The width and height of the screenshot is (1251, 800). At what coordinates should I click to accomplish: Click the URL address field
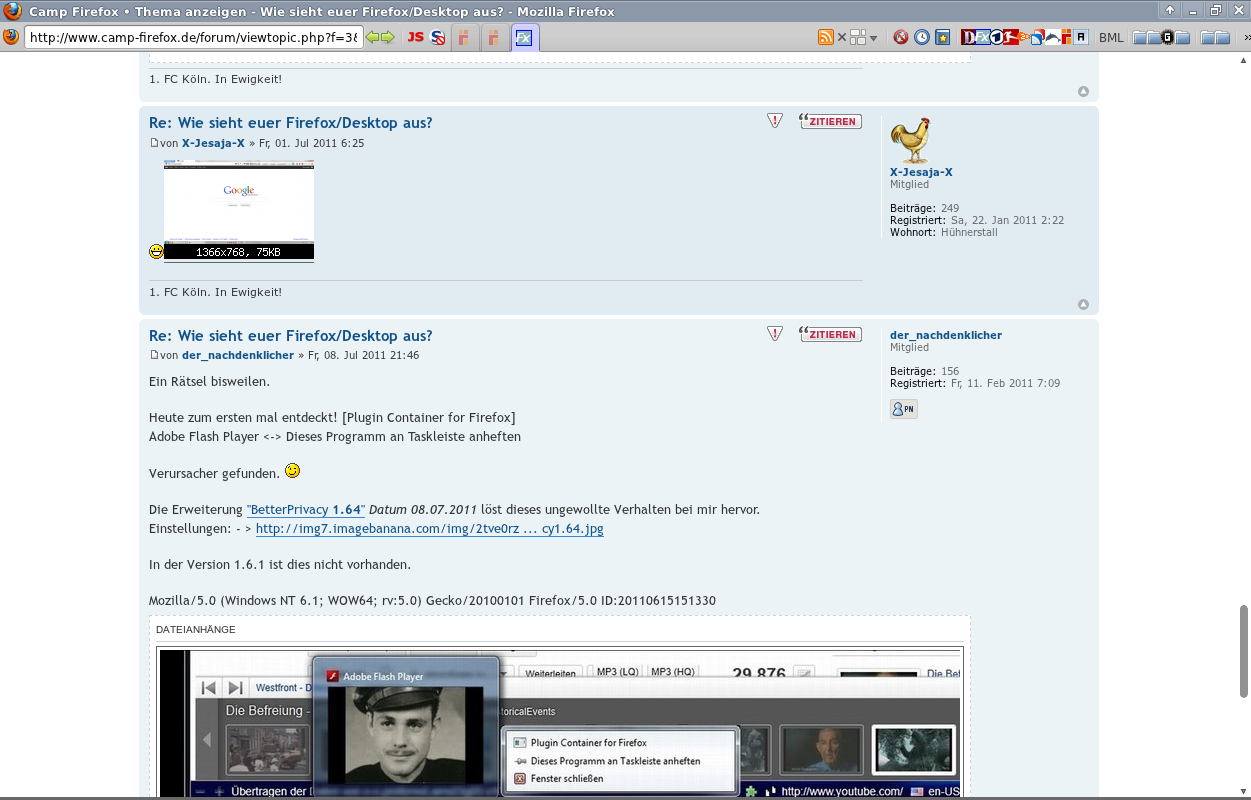pyautogui.click(x=192, y=38)
